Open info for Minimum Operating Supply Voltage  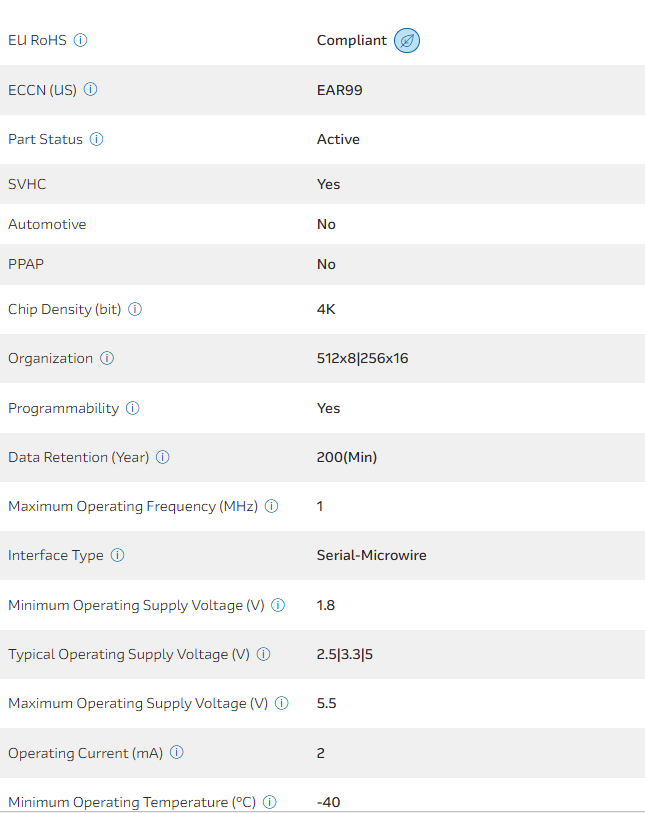point(279,605)
